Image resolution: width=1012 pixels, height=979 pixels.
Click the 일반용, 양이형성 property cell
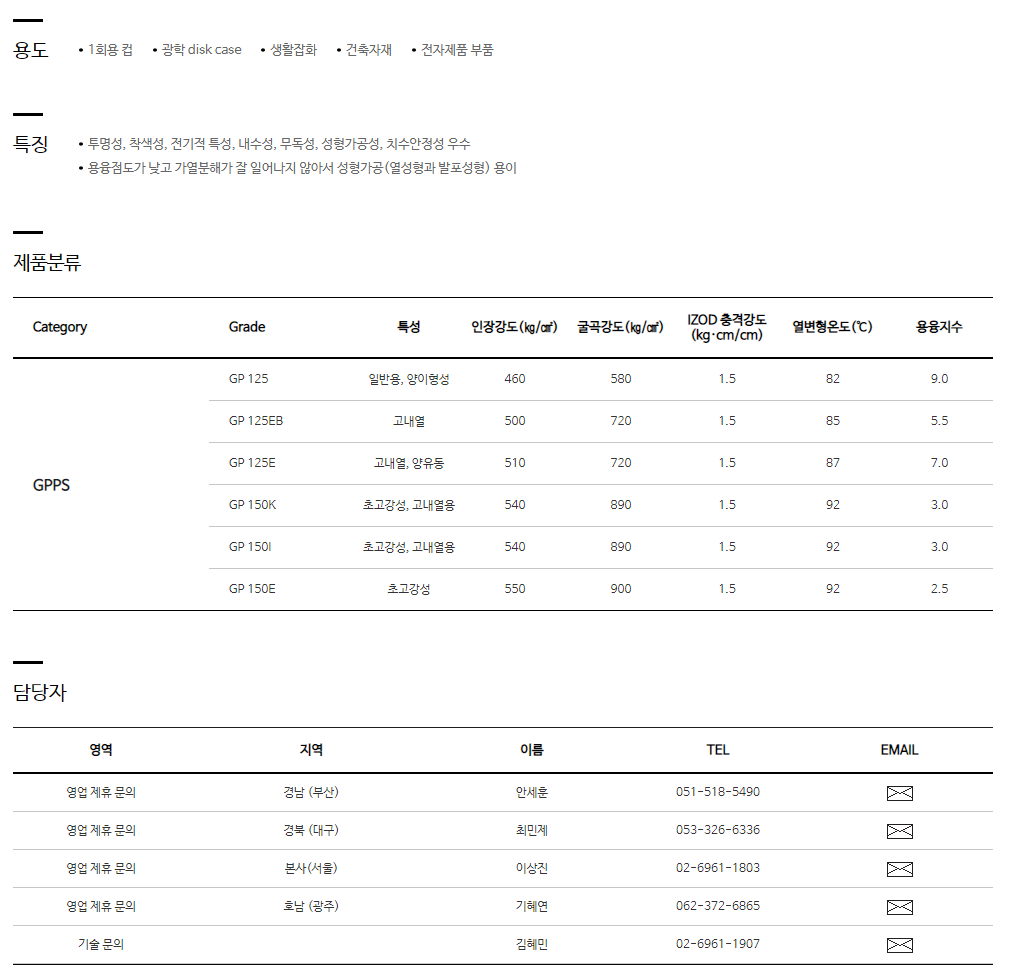point(409,379)
